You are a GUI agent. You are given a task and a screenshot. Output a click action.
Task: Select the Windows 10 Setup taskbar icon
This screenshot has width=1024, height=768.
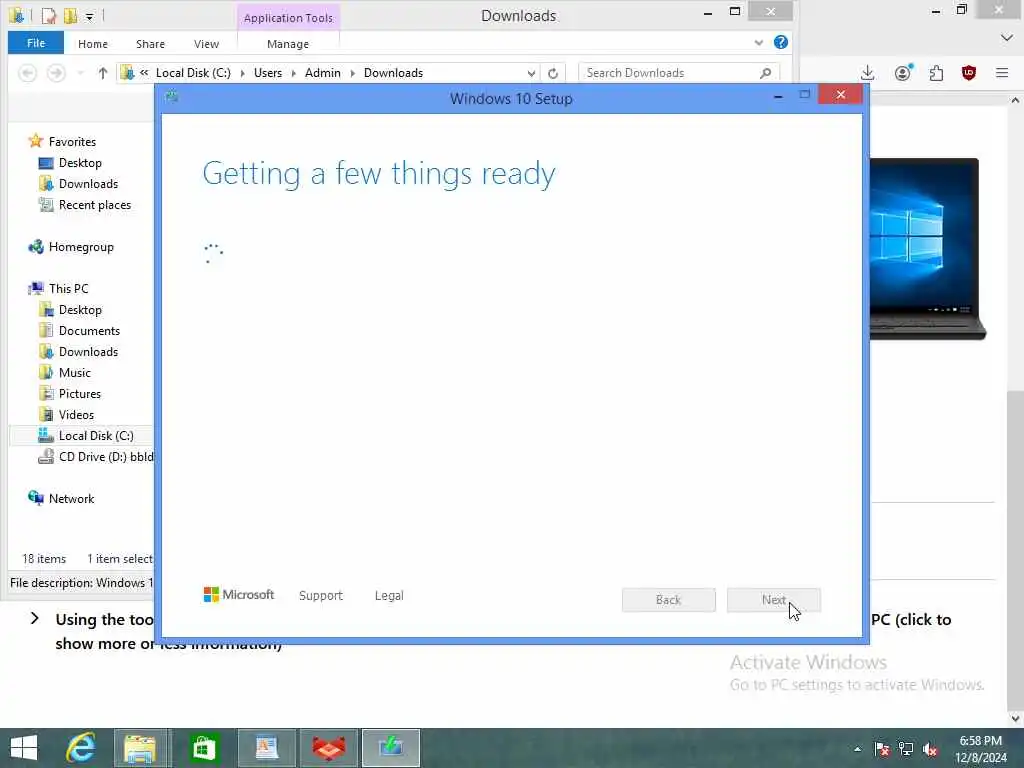(x=391, y=748)
